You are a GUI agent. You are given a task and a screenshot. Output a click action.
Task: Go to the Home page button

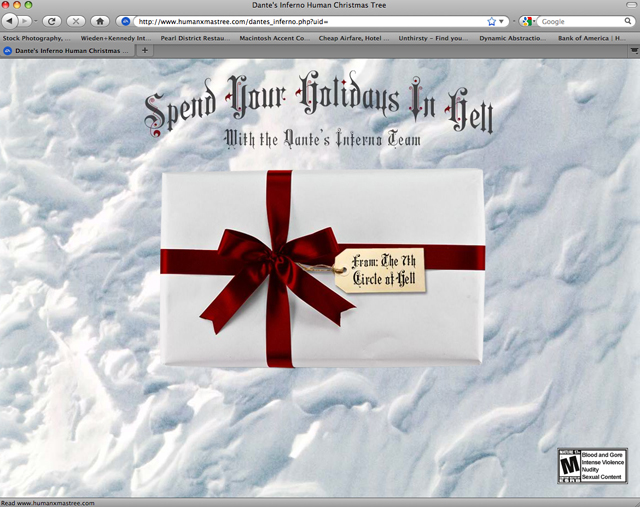tap(100, 21)
